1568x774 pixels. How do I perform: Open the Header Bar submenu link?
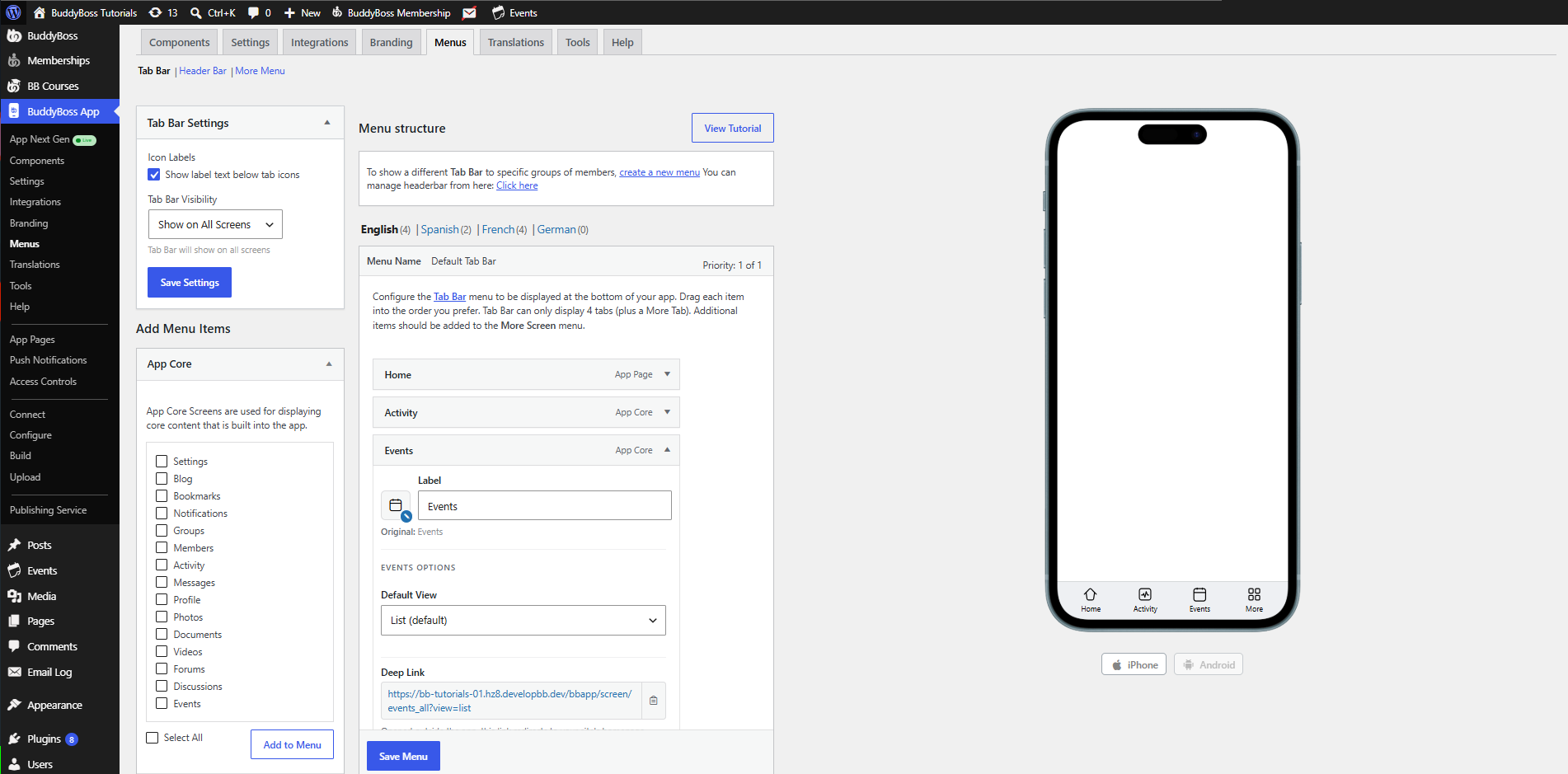203,71
